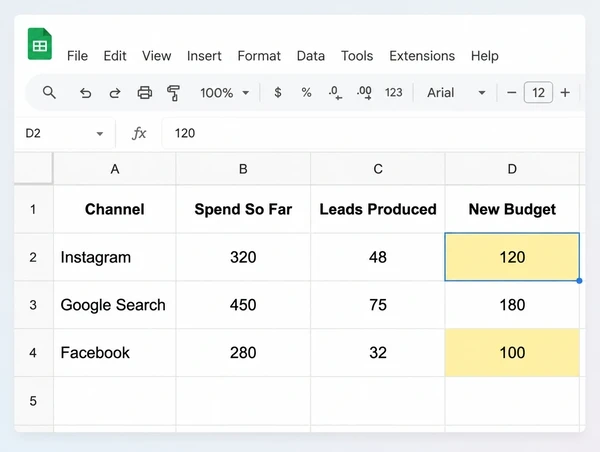Select the cell with value 280
The height and width of the screenshot is (452, 600).
243,352
